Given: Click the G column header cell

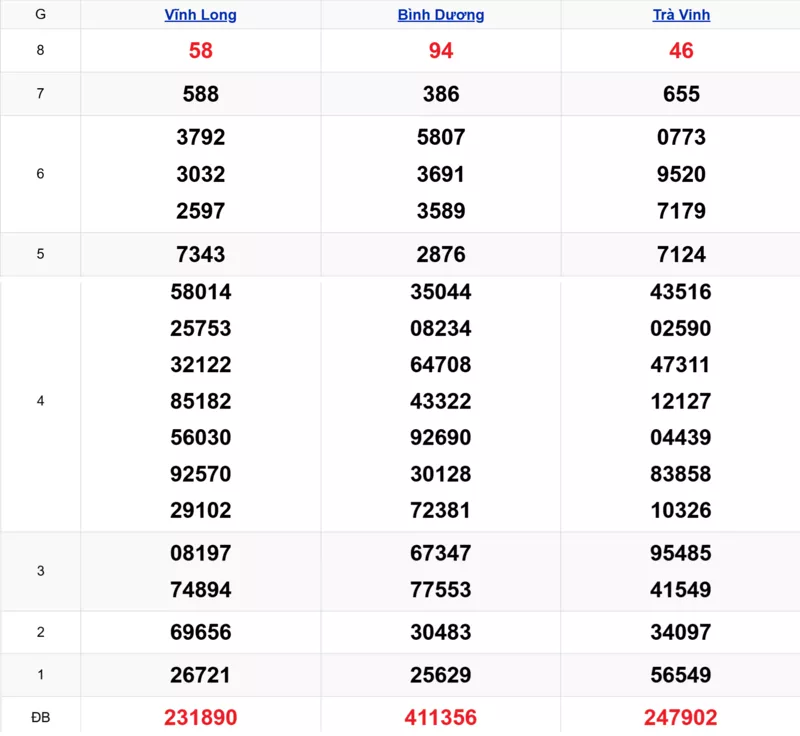Looking at the screenshot, I should pos(40,15).
